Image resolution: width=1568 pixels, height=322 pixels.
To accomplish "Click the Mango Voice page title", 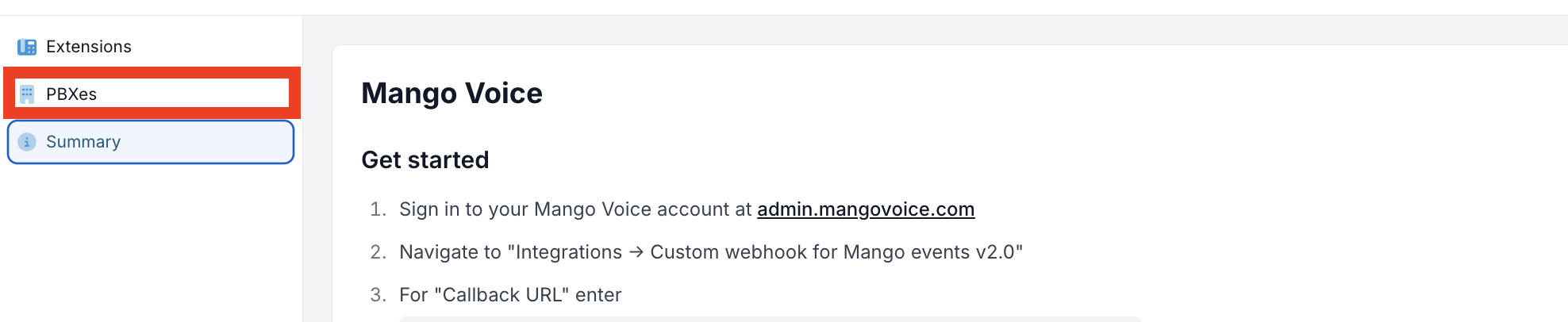I will point(452,94).
